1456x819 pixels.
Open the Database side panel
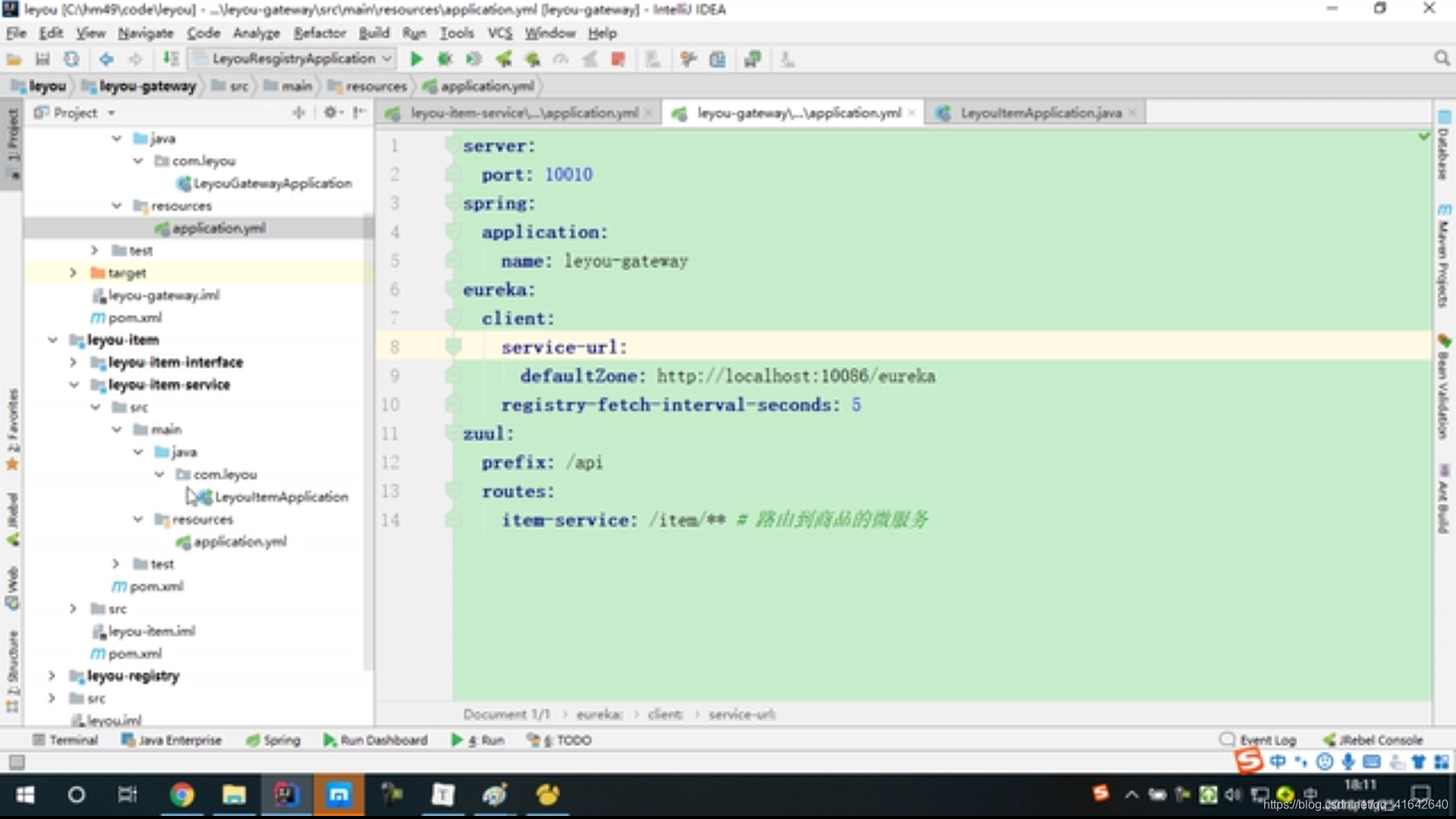click(1443, 146)
